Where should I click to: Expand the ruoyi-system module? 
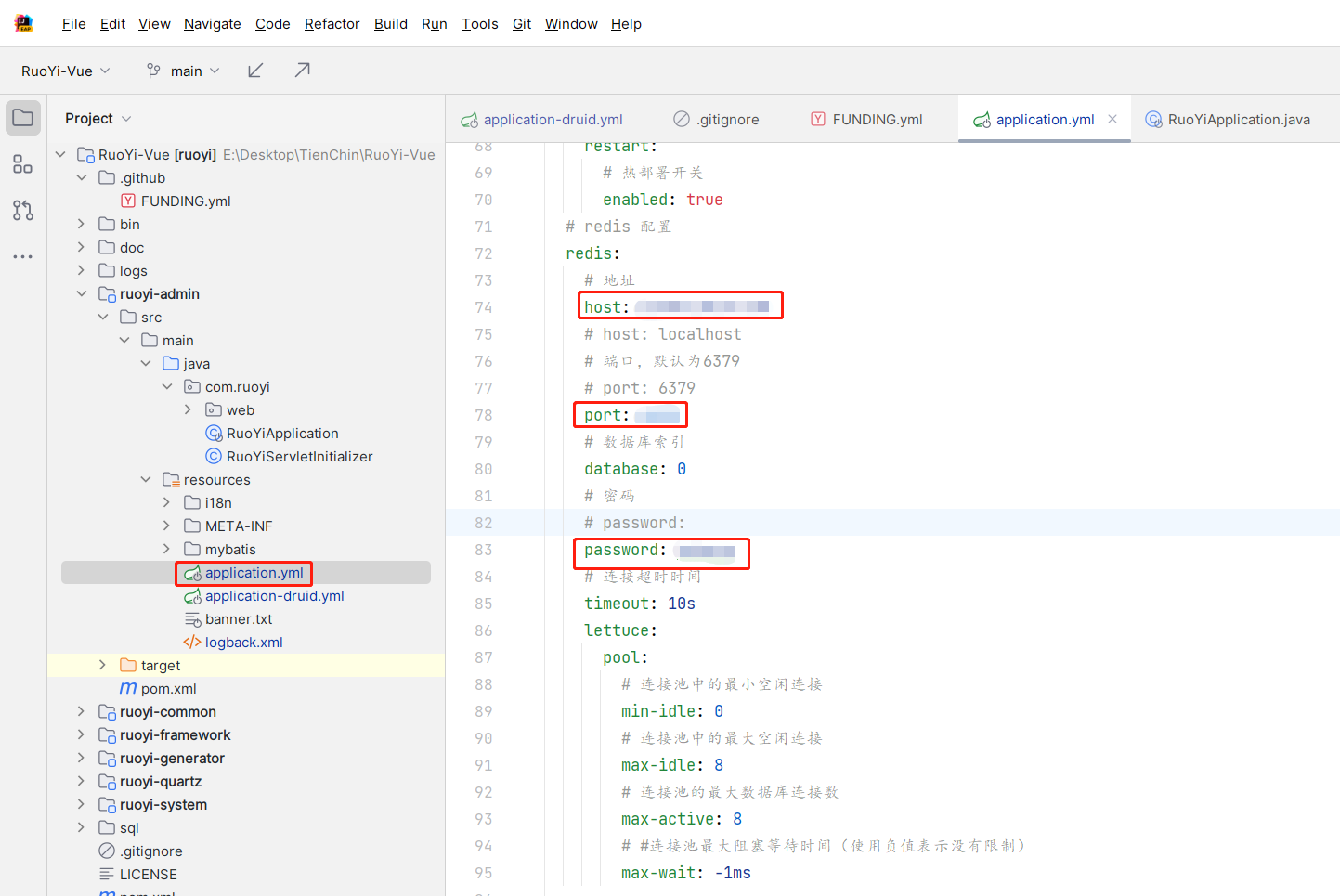pyautogui.click(x=82, y=804)
